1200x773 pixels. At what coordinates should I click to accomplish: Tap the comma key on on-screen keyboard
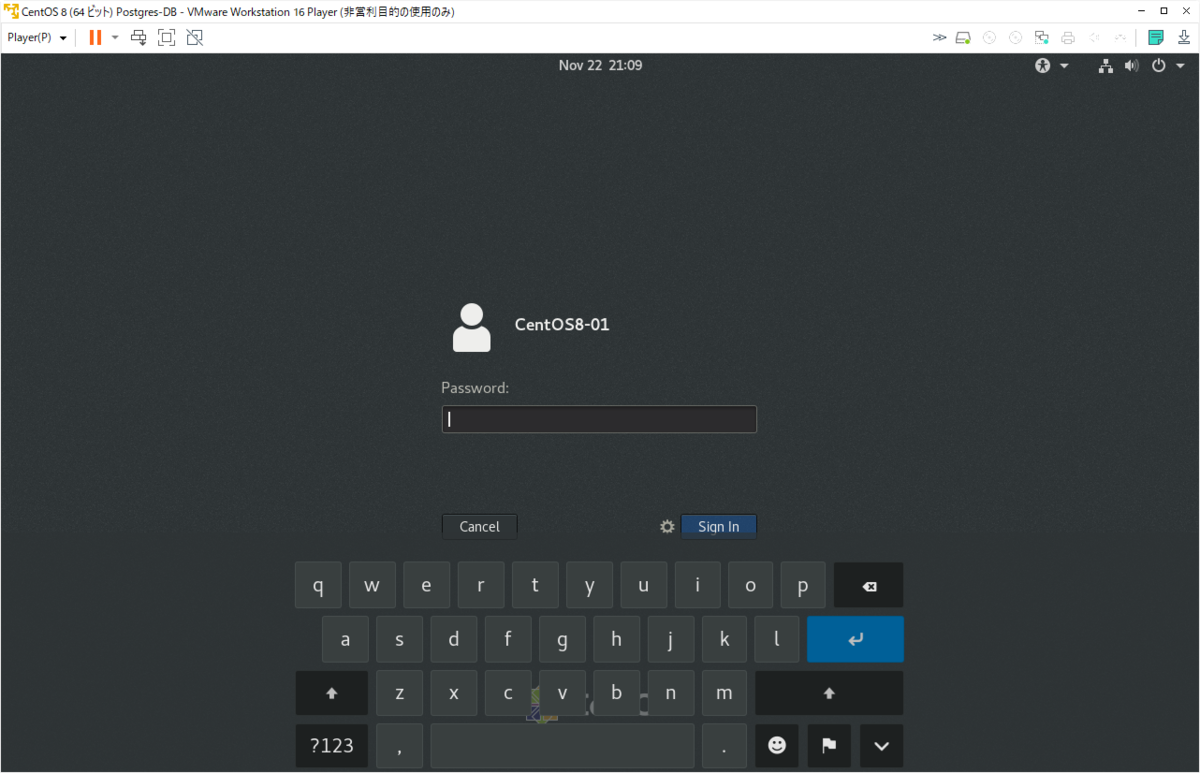coord(400,746)
